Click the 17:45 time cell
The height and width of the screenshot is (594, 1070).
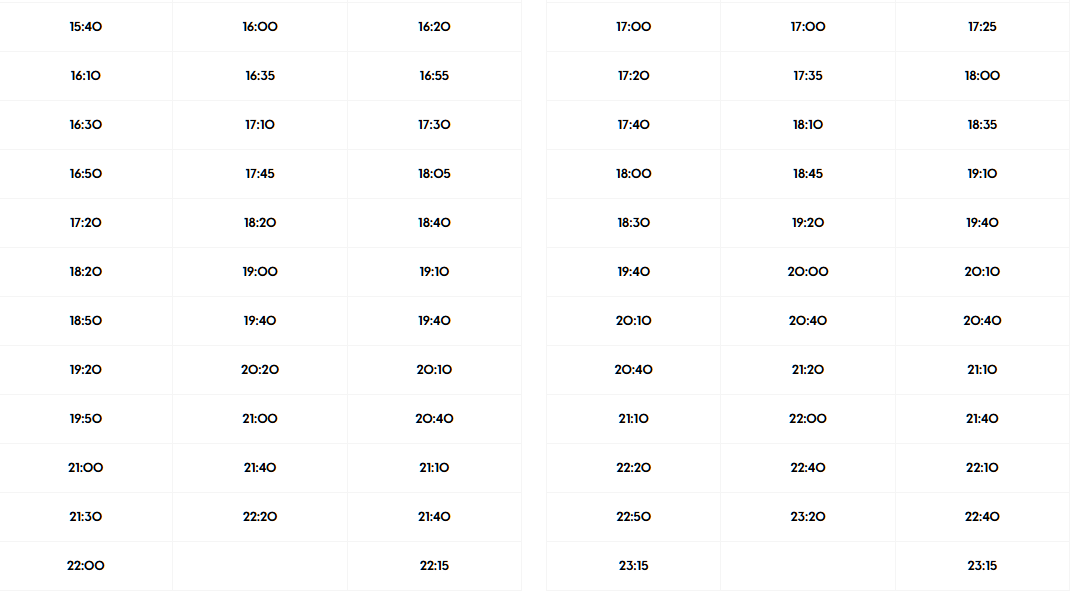coord(260,174)
